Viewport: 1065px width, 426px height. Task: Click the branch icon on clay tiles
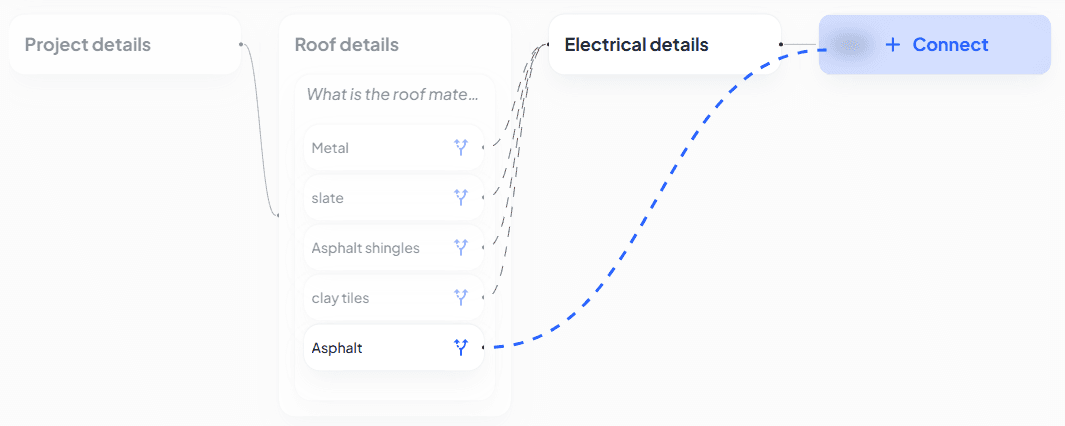[461, 298]
